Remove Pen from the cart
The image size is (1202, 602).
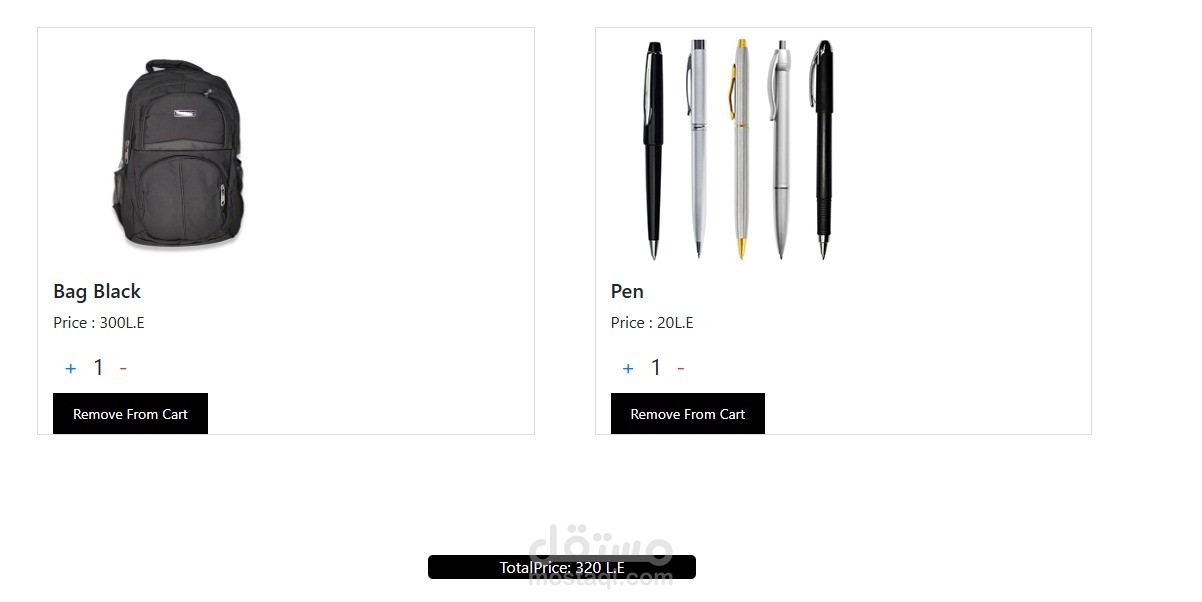tap(688, 414)
